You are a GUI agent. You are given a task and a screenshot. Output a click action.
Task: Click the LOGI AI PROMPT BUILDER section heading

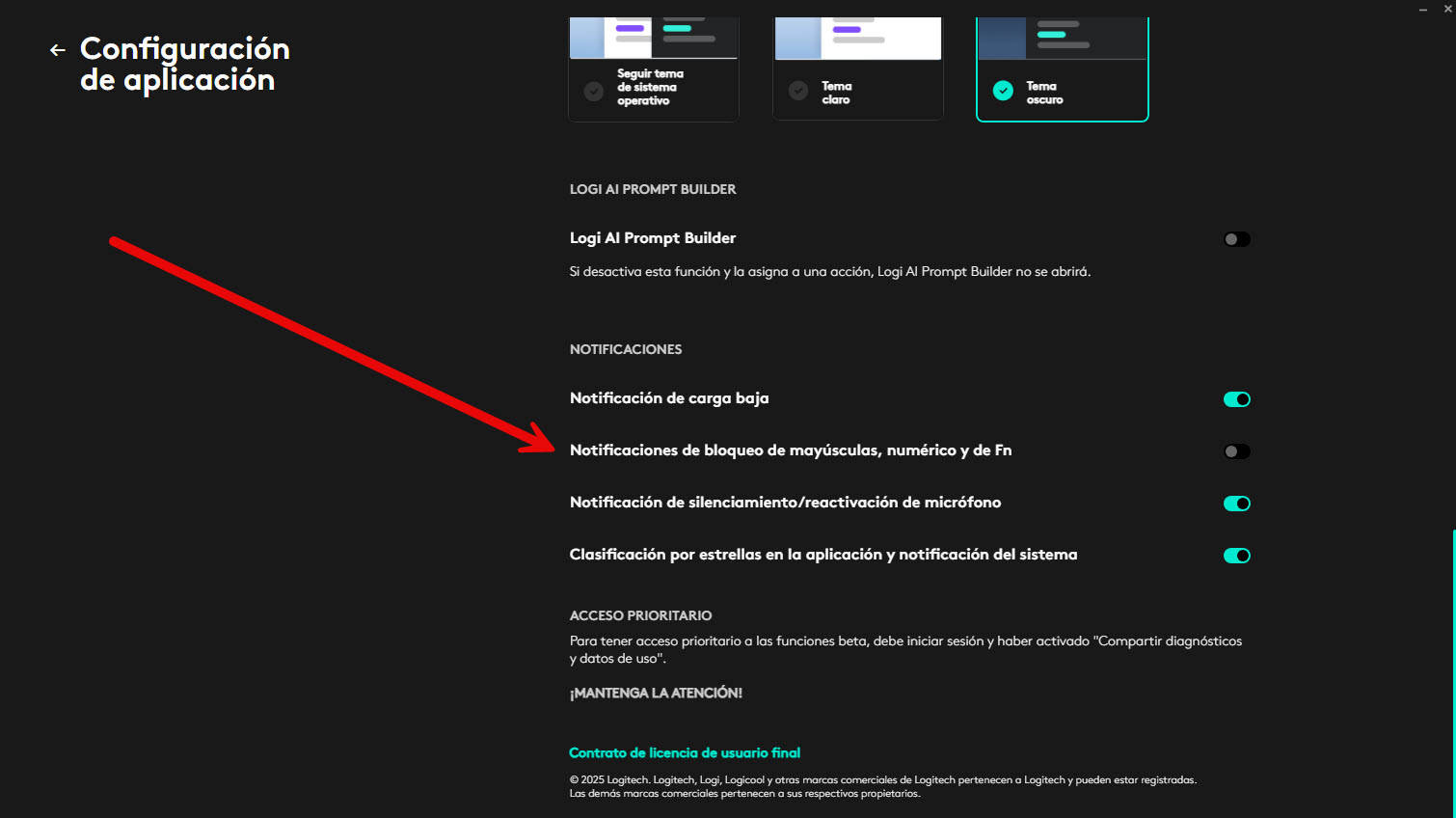(653, 189)
